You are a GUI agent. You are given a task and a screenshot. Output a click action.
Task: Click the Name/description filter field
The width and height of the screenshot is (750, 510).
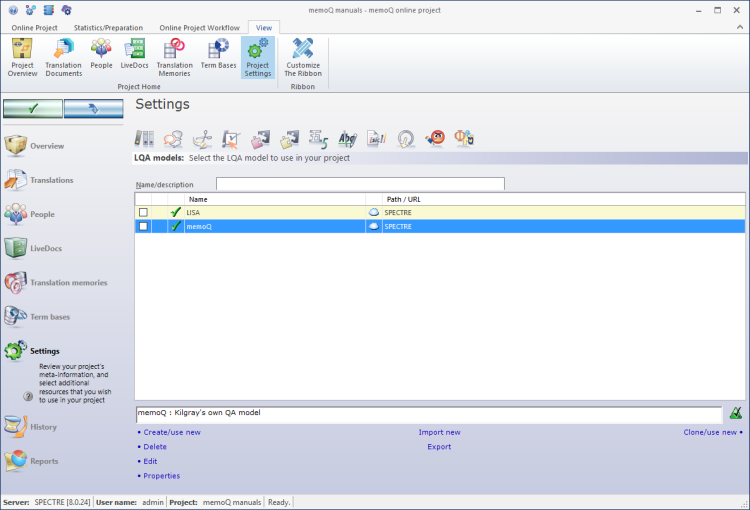click(x=360, y=184)
